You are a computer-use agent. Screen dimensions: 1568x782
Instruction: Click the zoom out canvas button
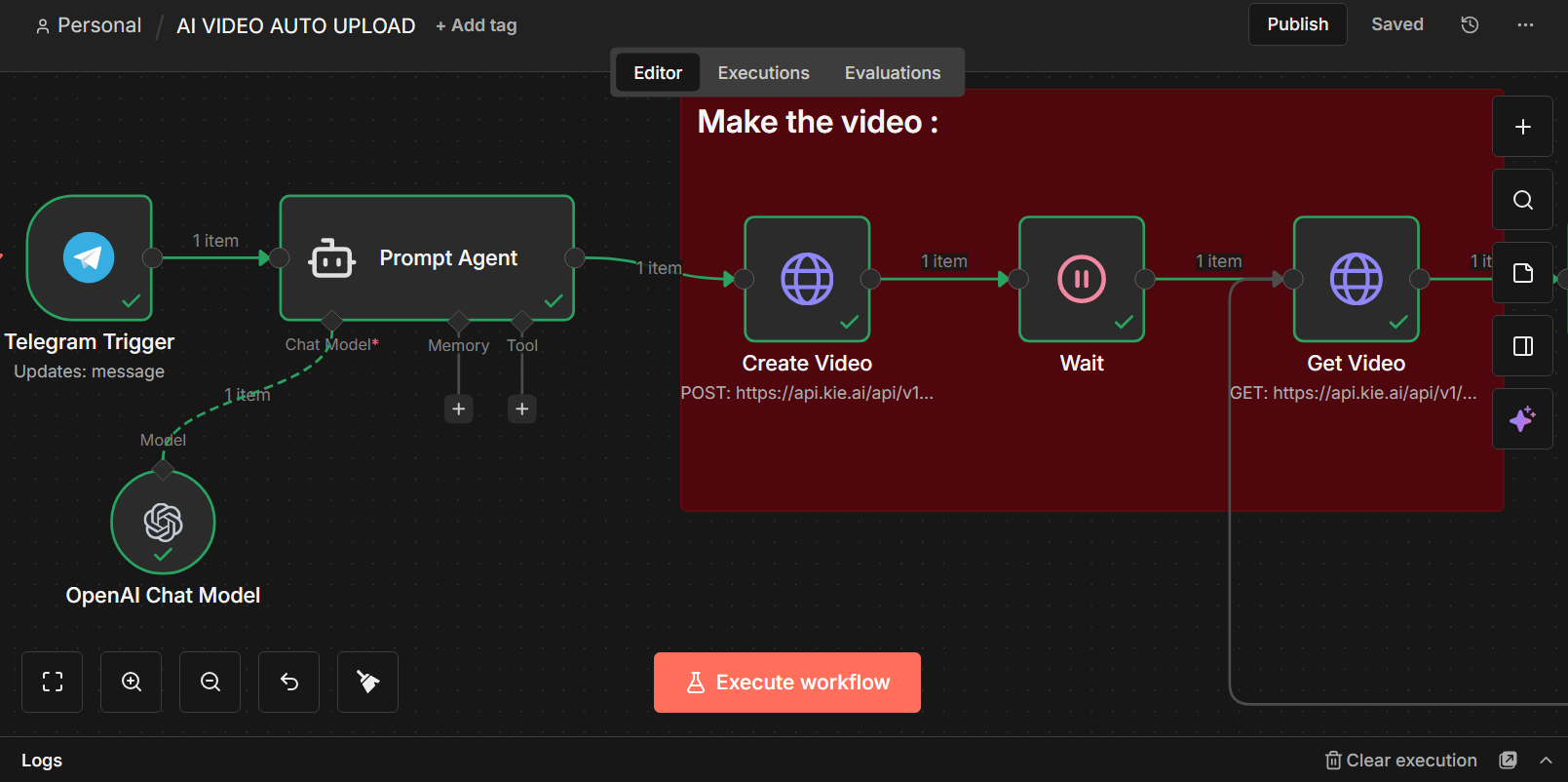tap(210, 682)
